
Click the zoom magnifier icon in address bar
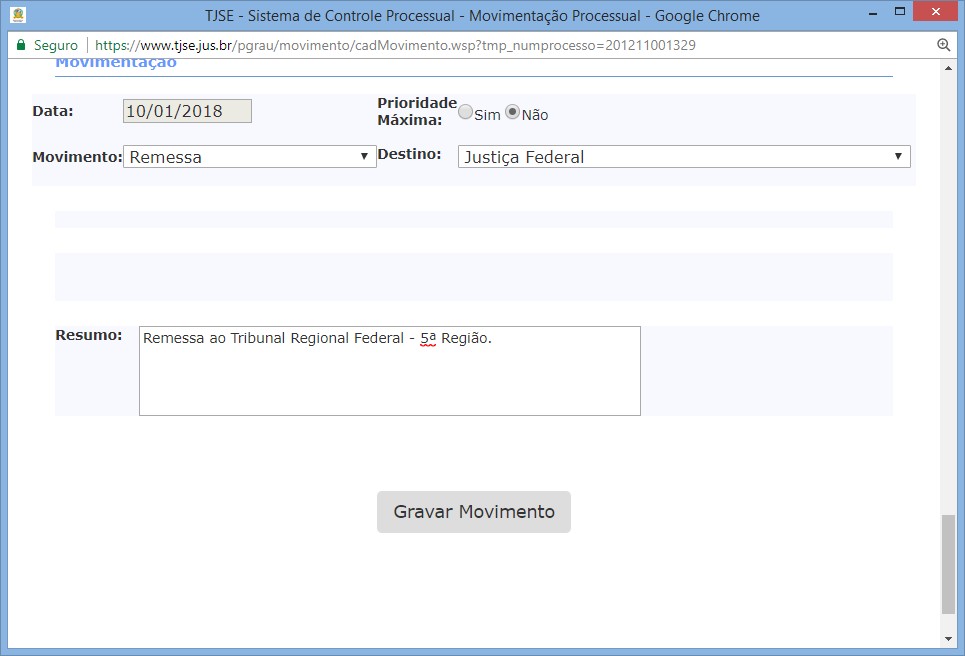[943, 45]
